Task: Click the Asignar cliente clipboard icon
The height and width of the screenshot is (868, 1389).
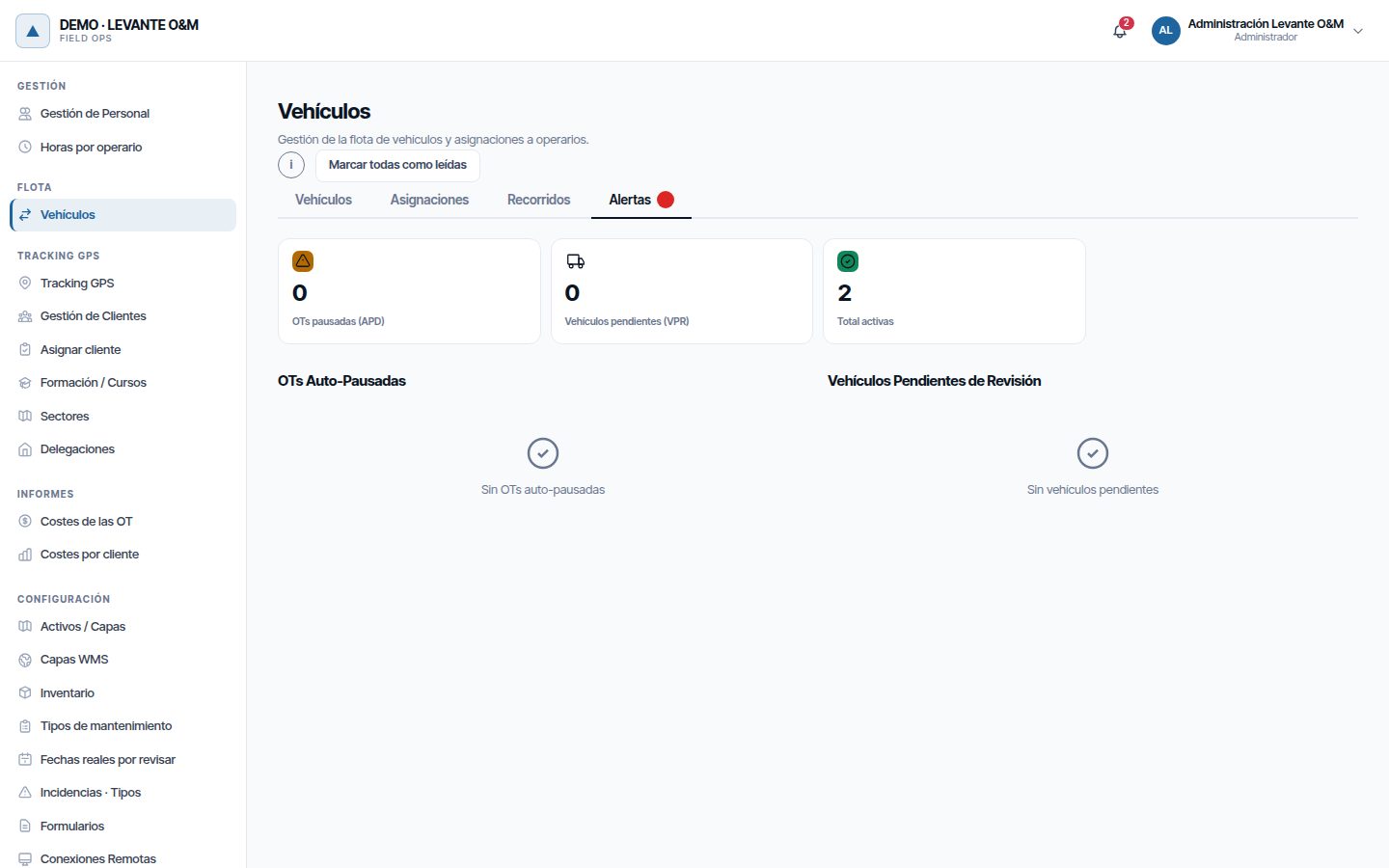Action: [25, 350]
